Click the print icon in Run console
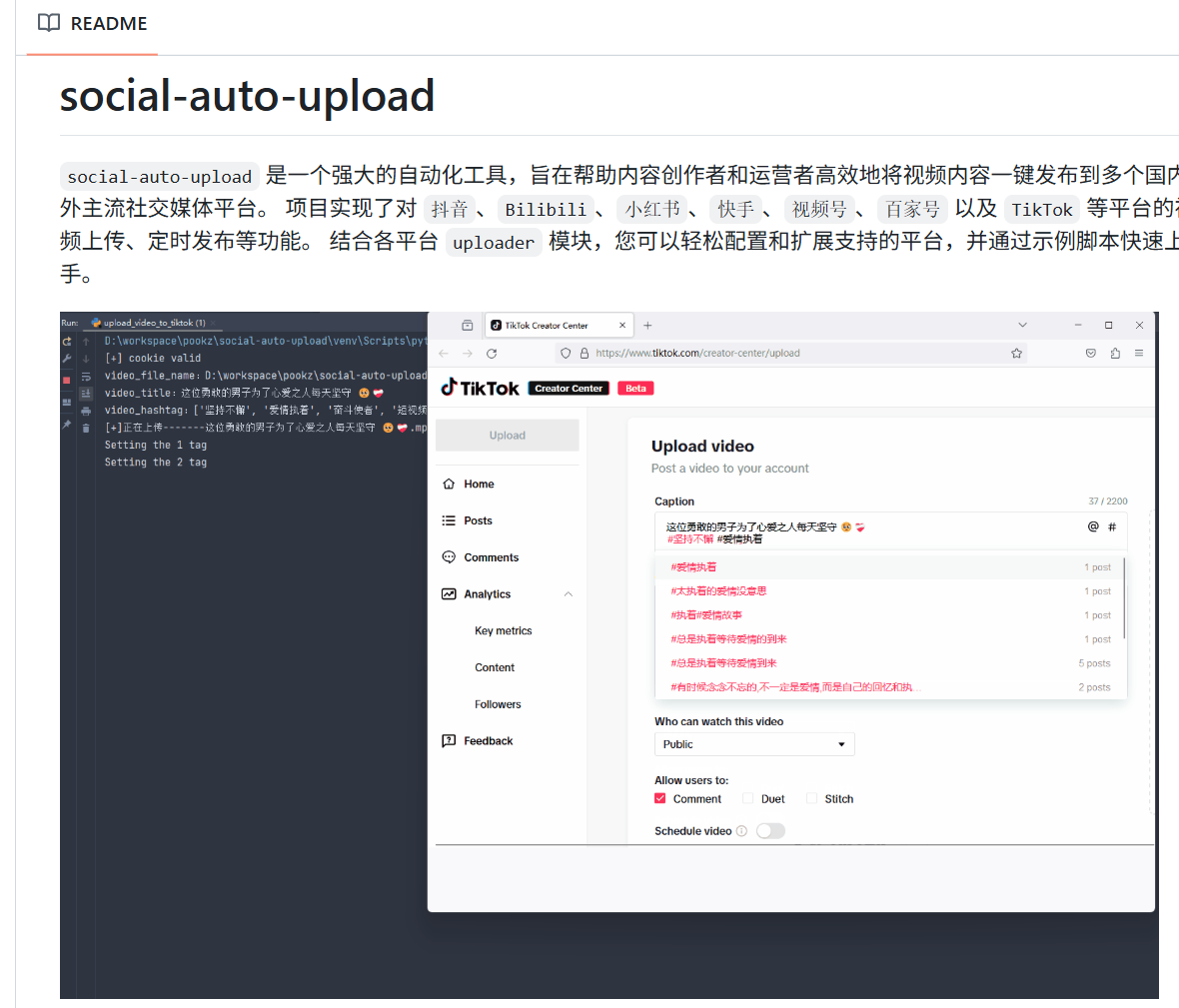The image size is (1179, 1008). click(x=86, y=411)
